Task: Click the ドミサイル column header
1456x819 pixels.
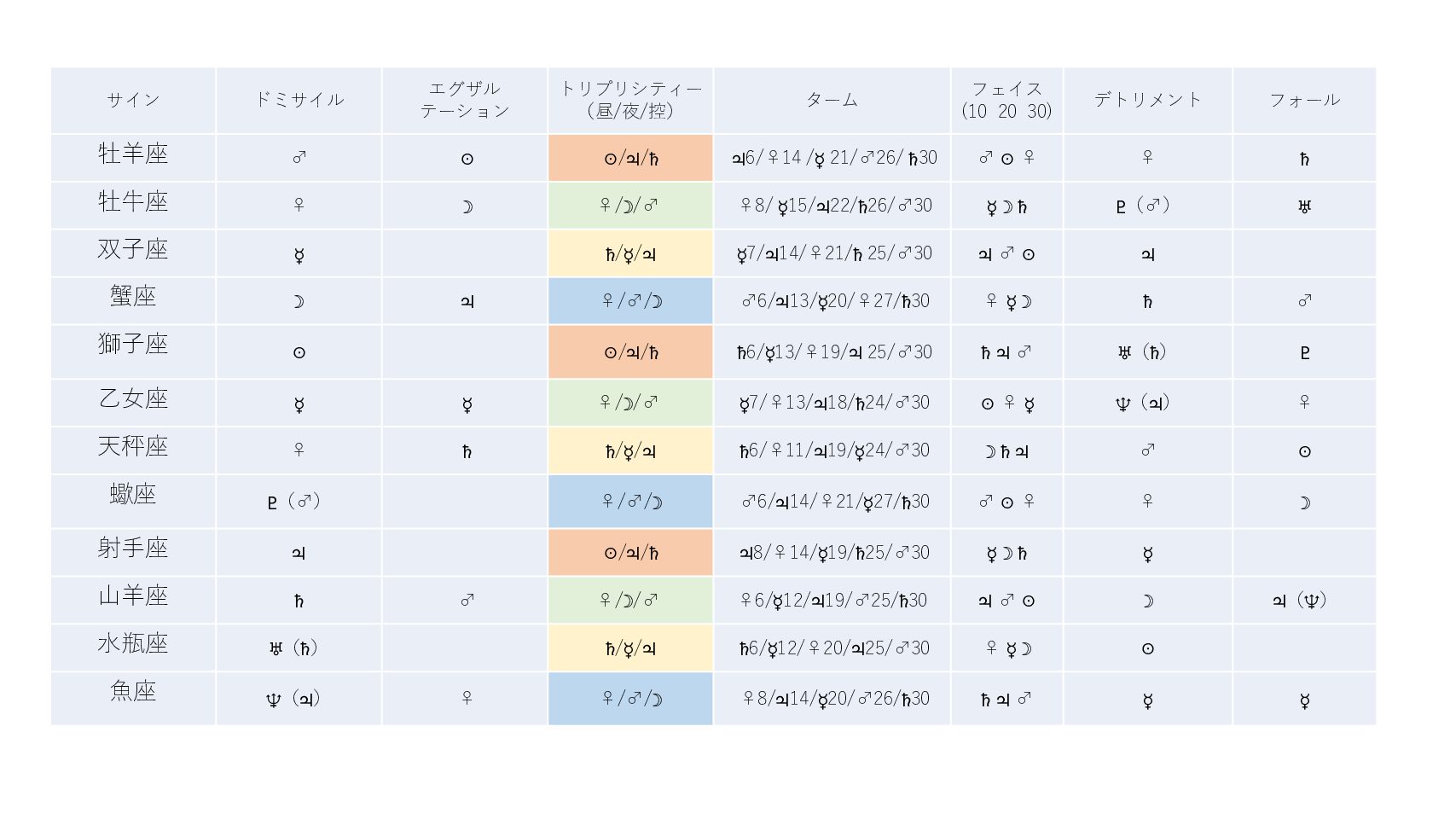Action: coord(299,100)
